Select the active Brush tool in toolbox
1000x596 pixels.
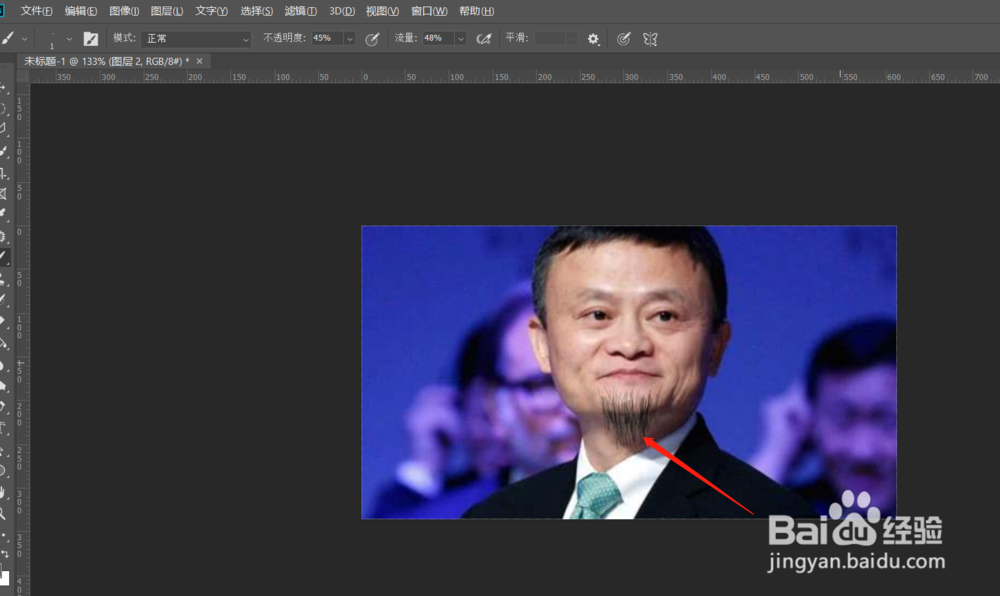point(3,258)
